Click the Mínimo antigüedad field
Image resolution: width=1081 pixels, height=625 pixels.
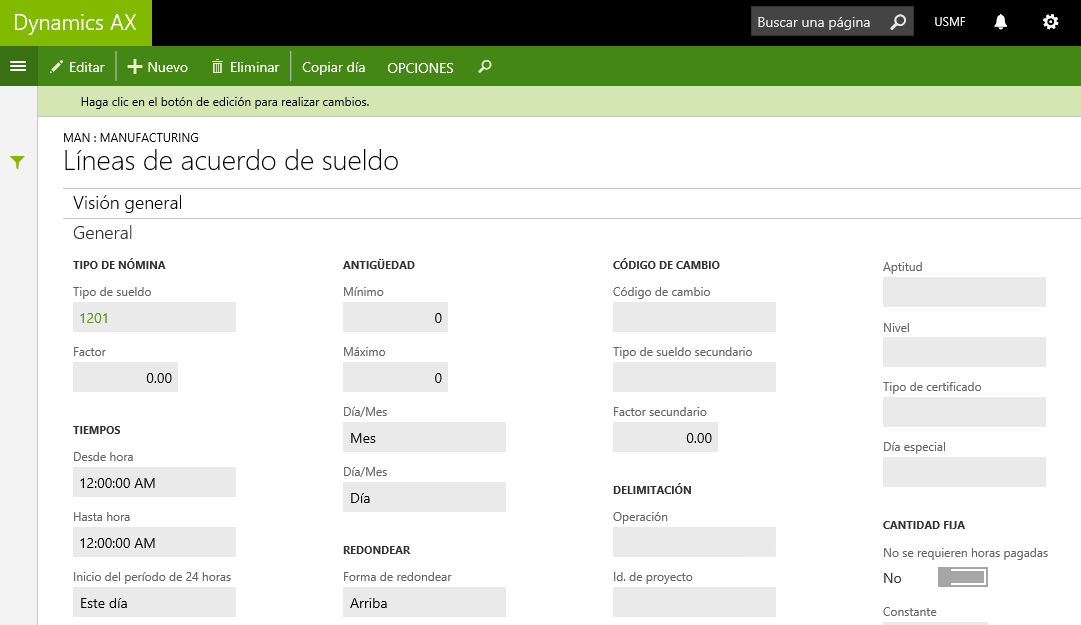pos(395,318)
